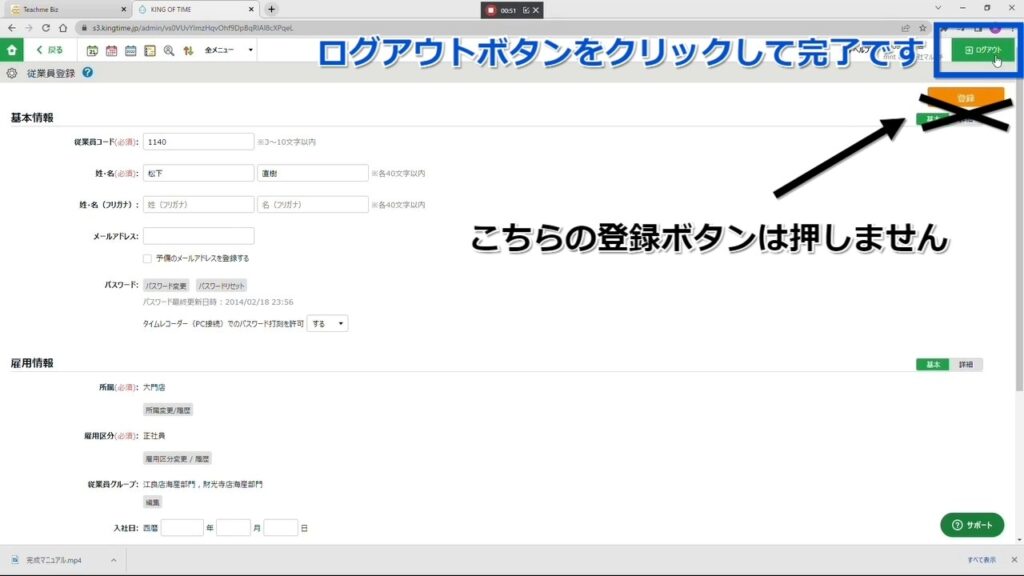Bookmark page with the star icon
The image size is (1024, 576).
coord(921,27)
